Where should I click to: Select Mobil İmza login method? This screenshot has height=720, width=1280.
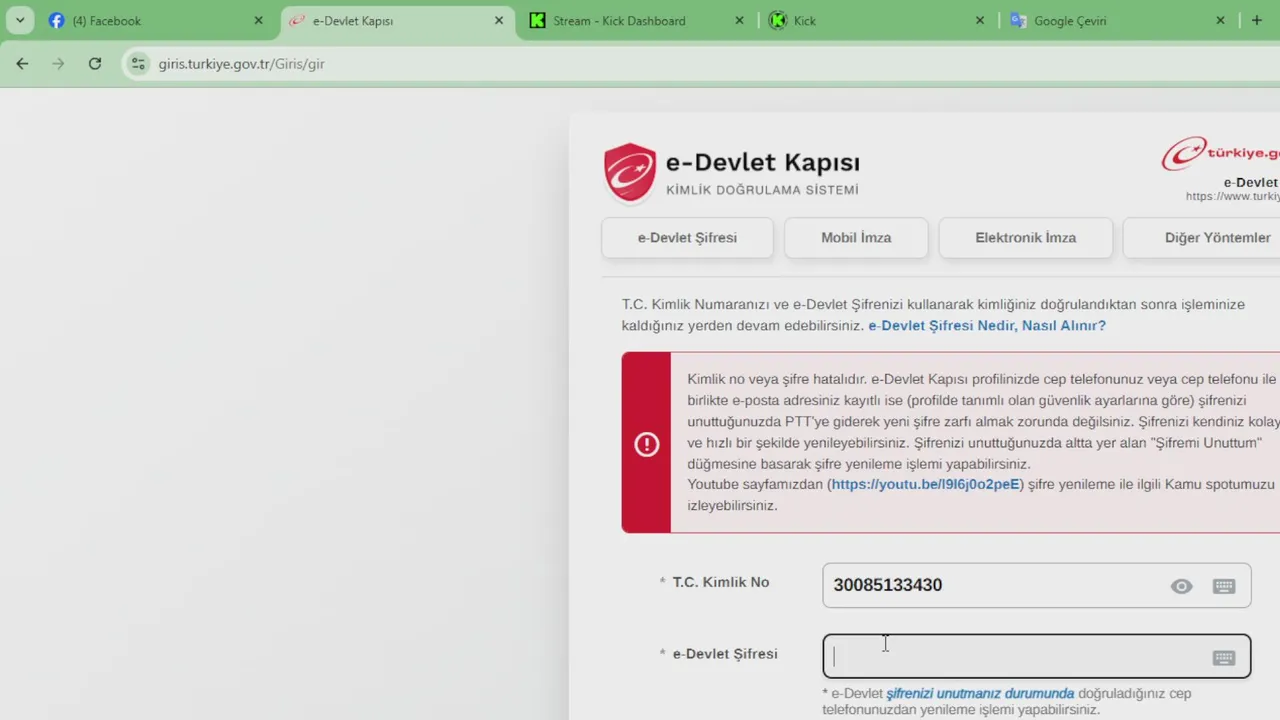pos(856,238)
